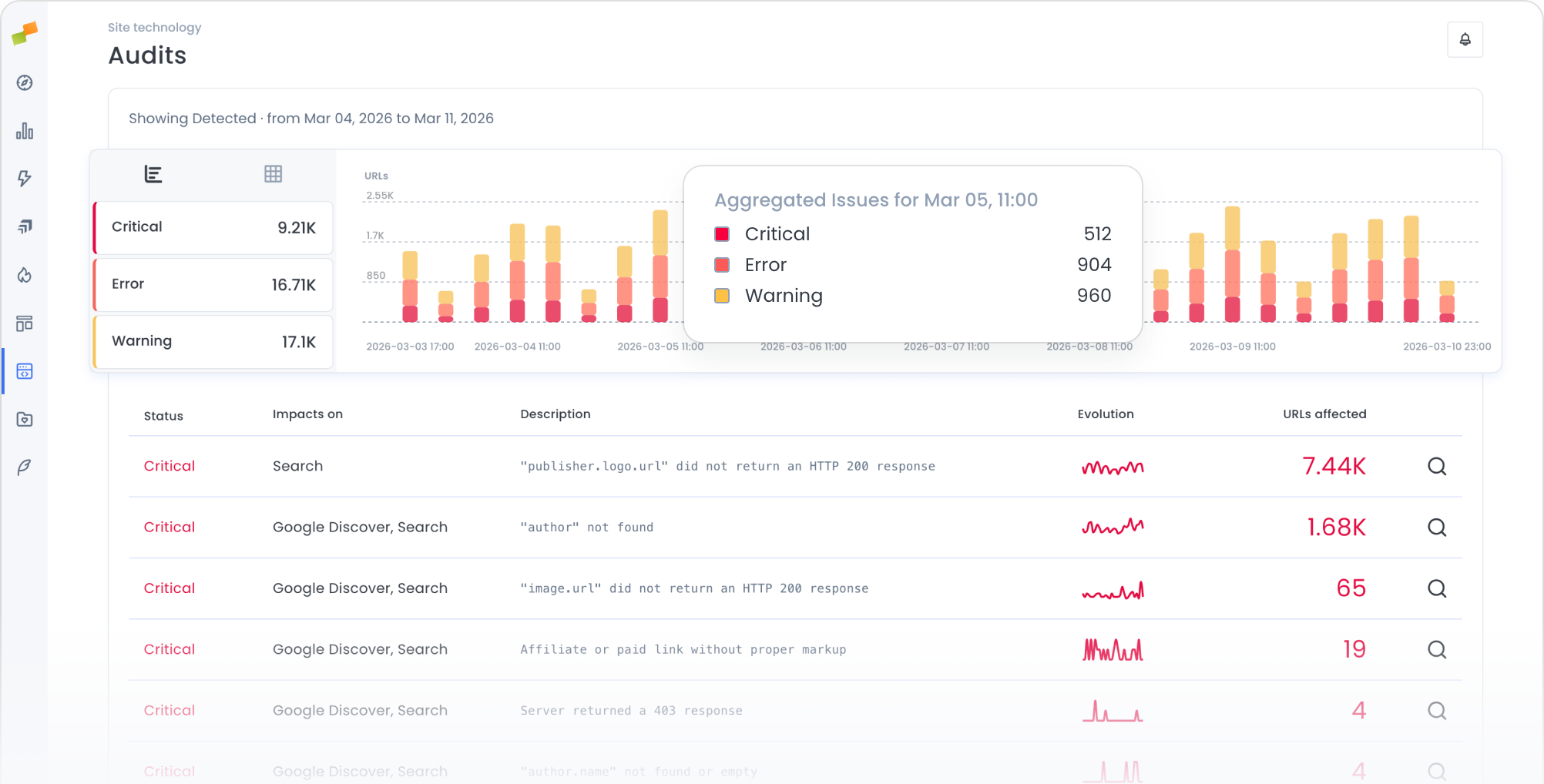Select the bar chart analytics icon
Screen dimensions: 1544x784
point(25,131)
